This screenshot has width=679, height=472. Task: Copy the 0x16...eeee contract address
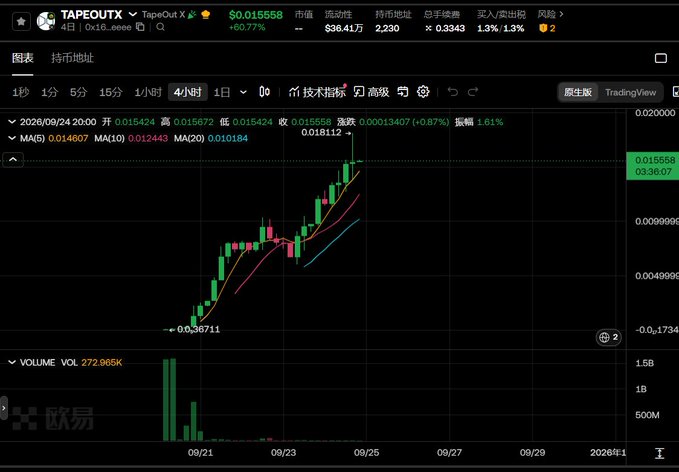(x=140, y=27)
